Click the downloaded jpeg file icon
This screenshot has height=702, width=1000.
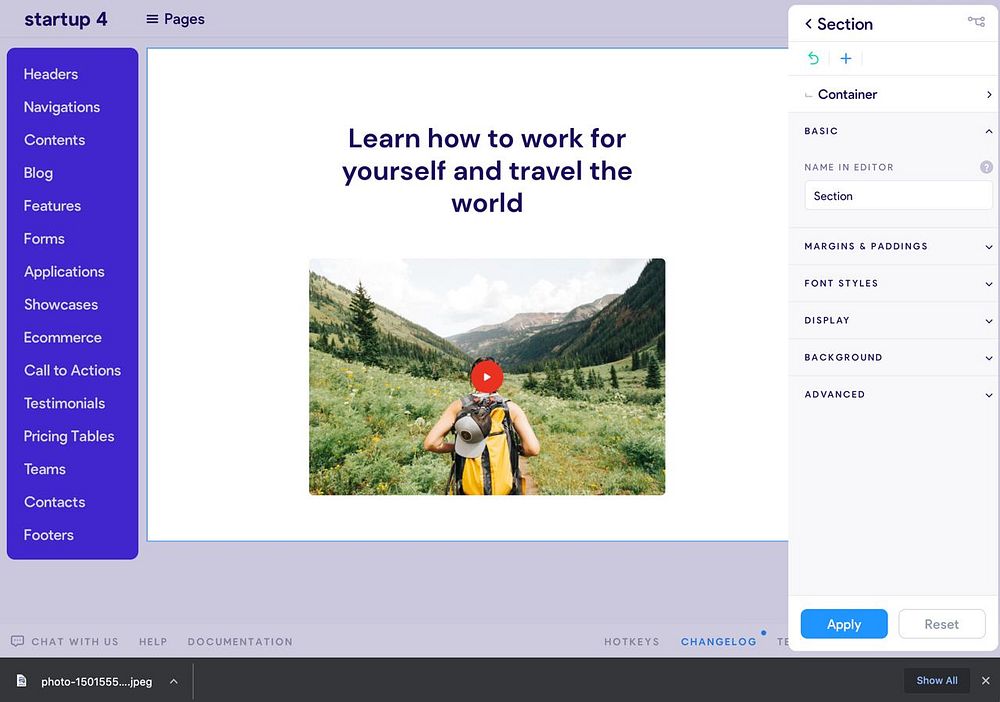click(x=22, y=680)
